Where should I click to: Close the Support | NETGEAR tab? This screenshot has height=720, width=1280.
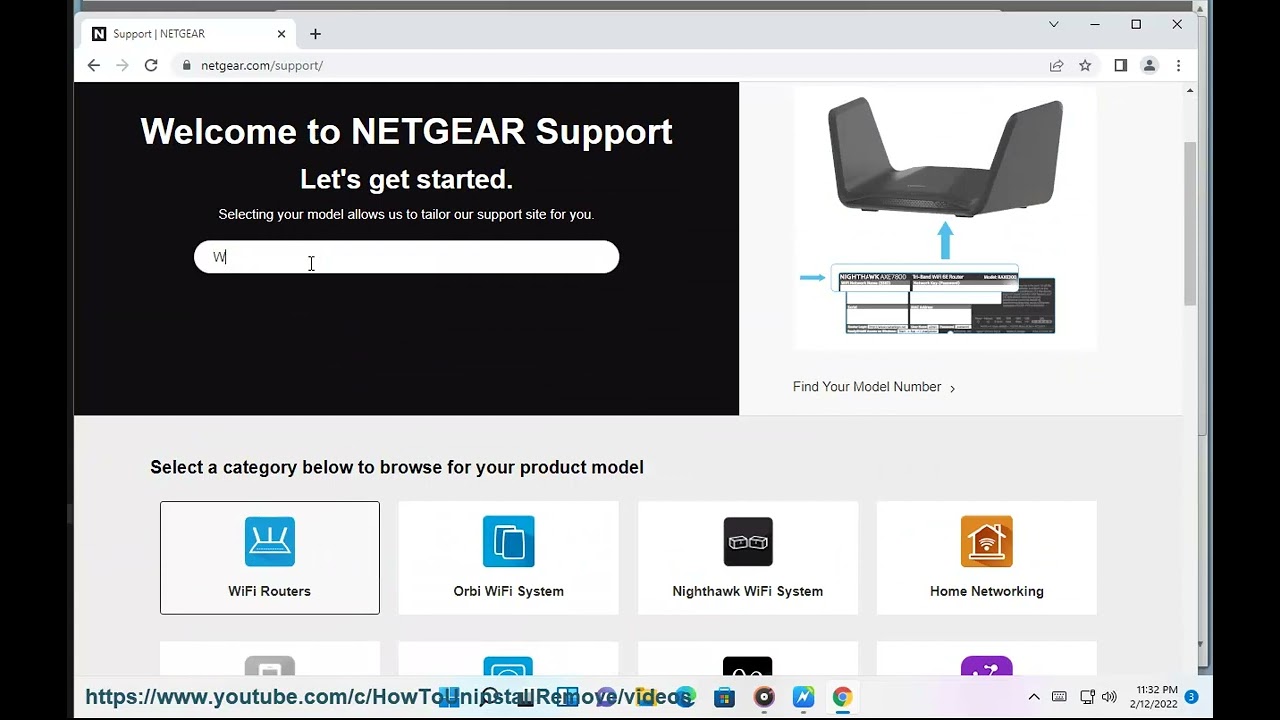coord(281,34)
